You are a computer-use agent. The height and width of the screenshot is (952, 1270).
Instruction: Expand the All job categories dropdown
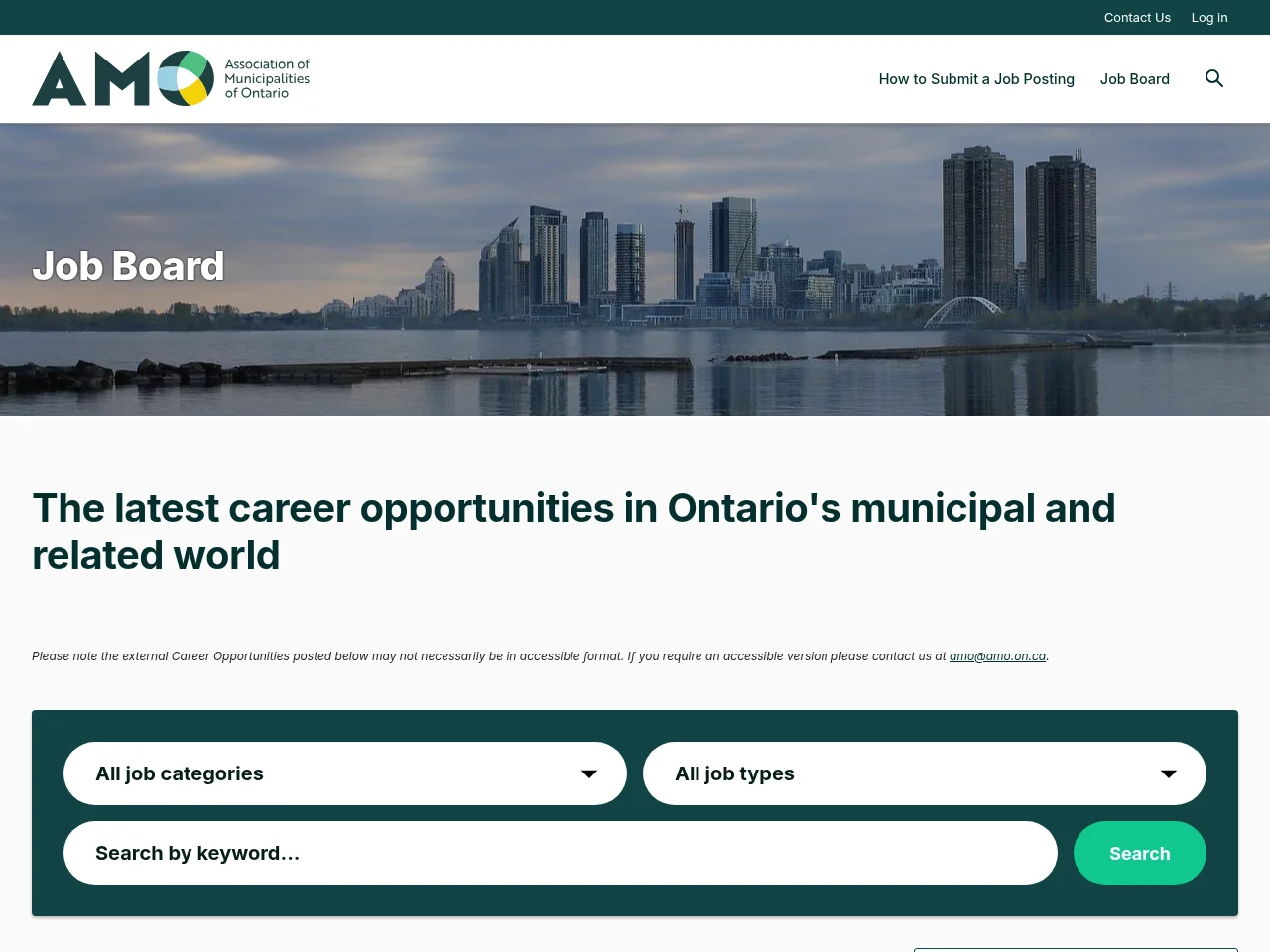pos(345,773)
